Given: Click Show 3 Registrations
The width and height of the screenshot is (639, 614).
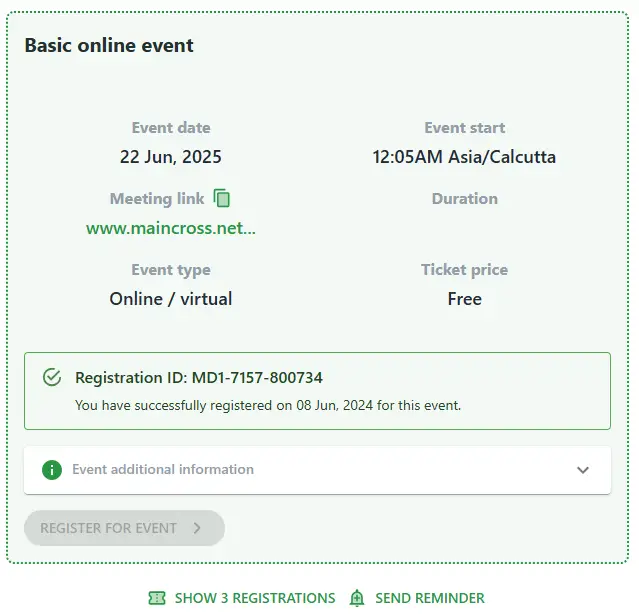Looking at the screenshot, I should [255, 598].
